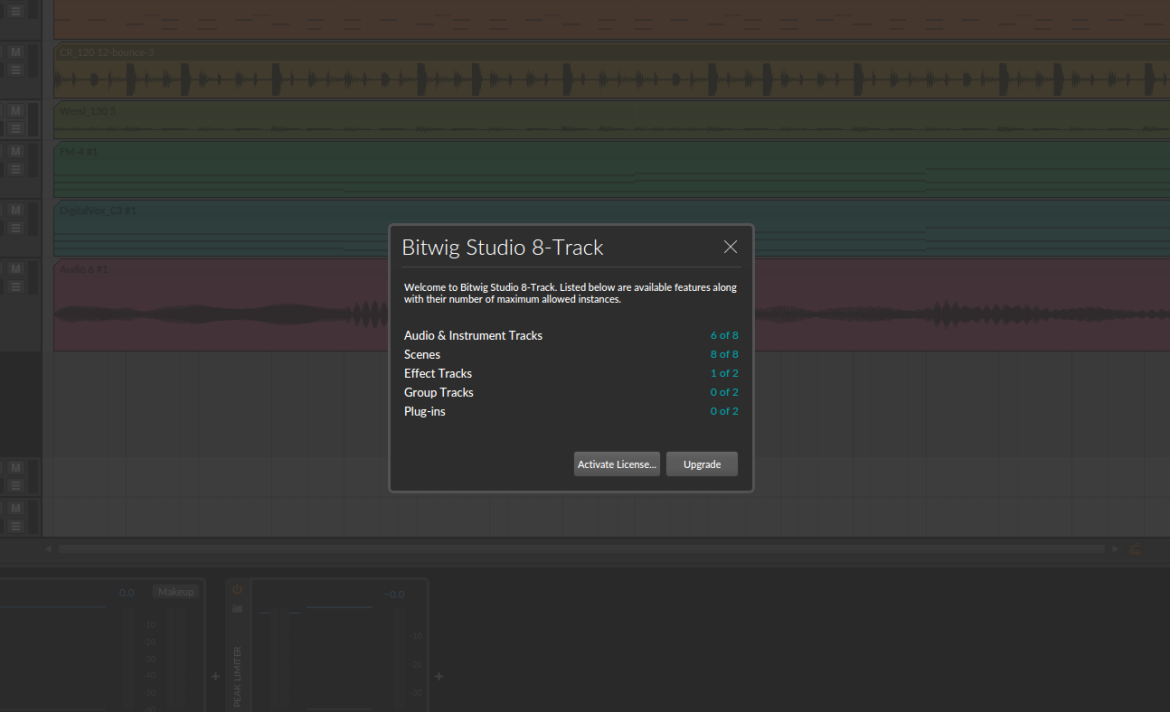Click the '6 of 8' tracks count
Image resolution: width=1170 pixels, height=712 pixels.
click(x=724, y=336)
